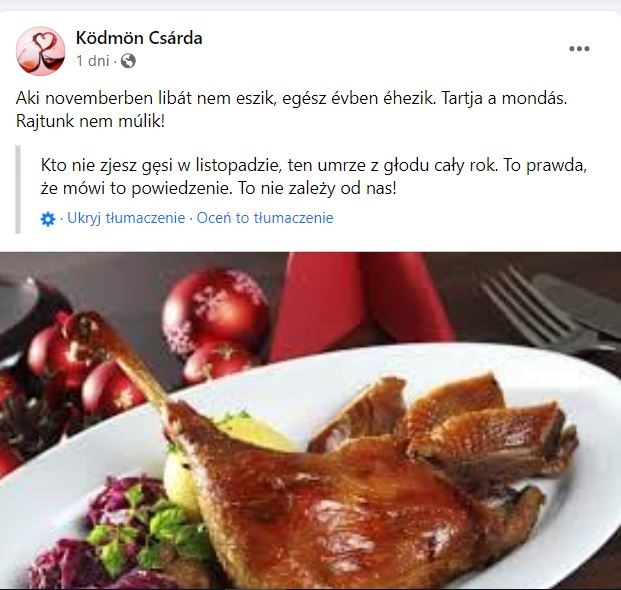The image size is (621, 590).
Task: Click the globe public audience icon
Action: (x=128, y=61)
